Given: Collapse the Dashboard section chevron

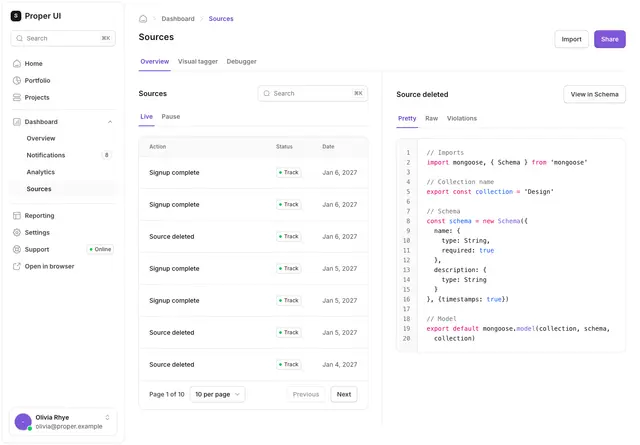Looking at the screenshot, I should click(110, 122).
